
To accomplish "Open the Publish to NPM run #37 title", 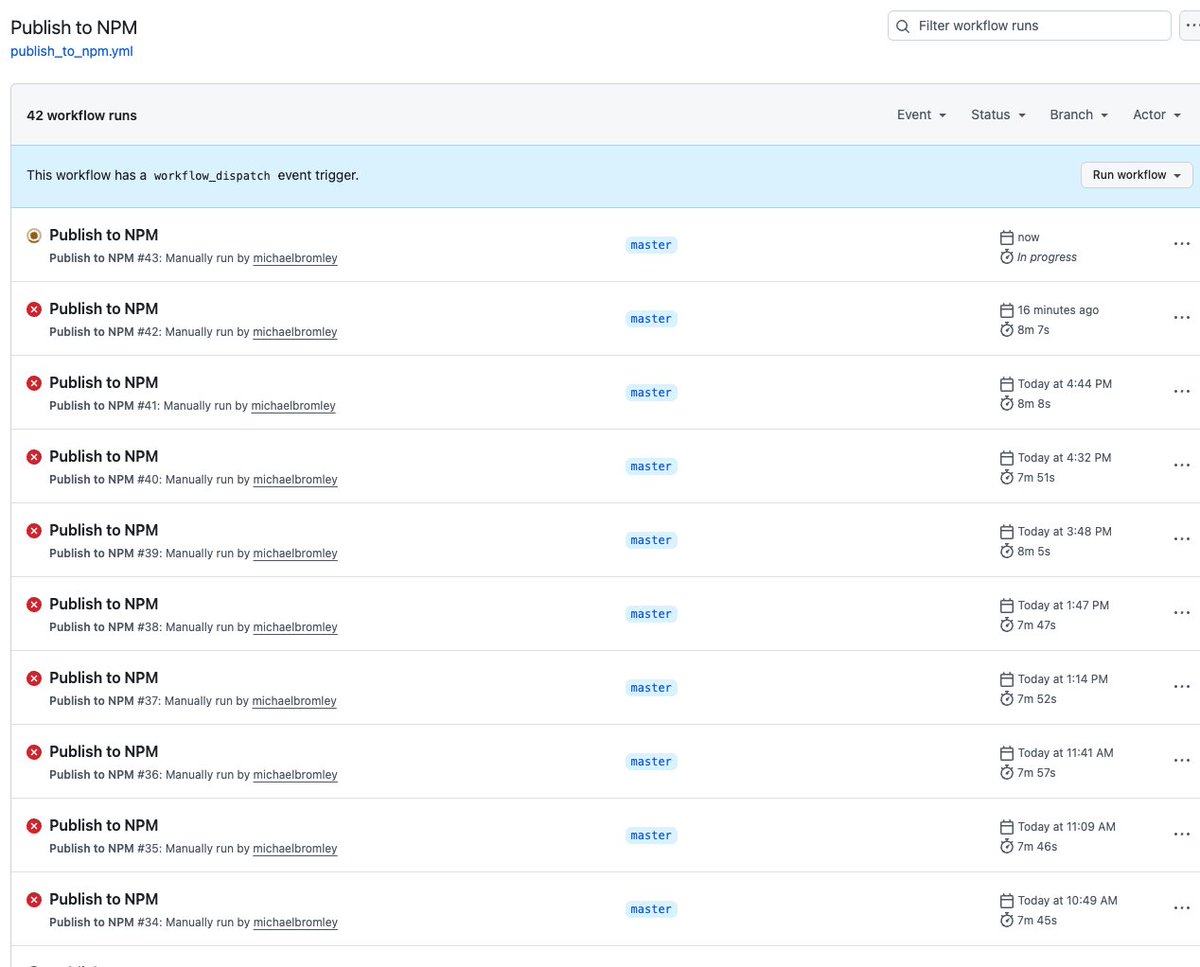I will (x=104, y=678).
